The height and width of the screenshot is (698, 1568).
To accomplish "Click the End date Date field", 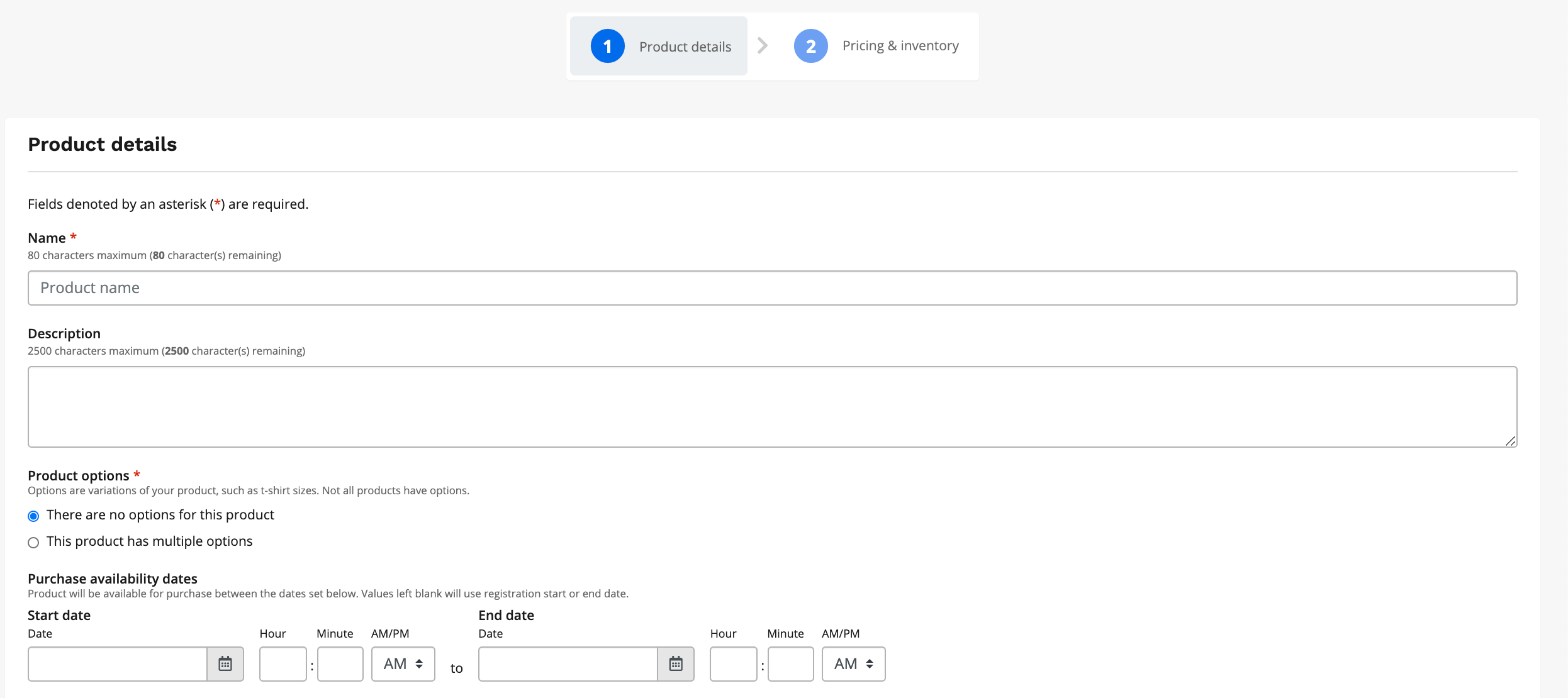I will (568, 664).
